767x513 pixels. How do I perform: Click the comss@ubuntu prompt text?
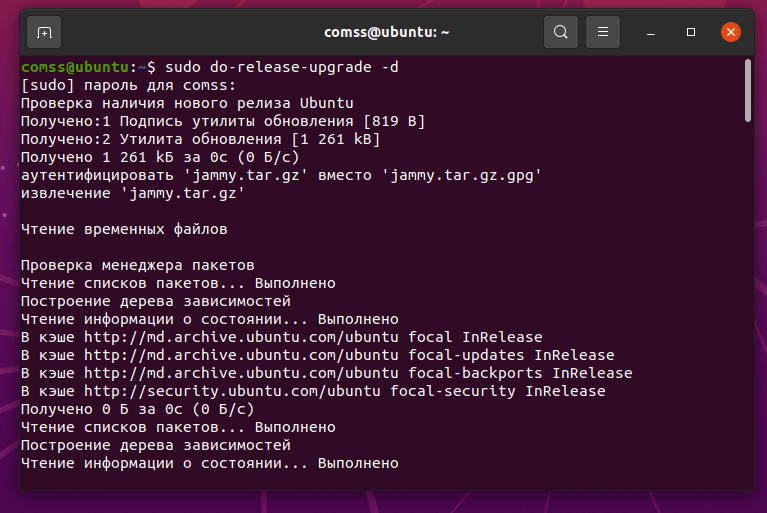point(75,67)
